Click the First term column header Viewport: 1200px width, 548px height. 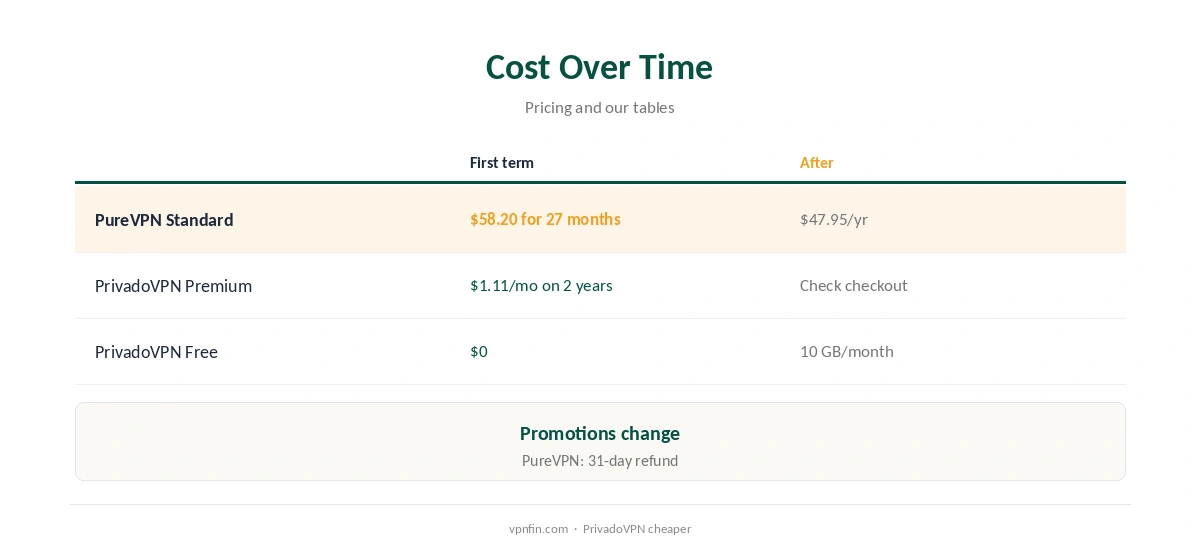coord(502,162)
